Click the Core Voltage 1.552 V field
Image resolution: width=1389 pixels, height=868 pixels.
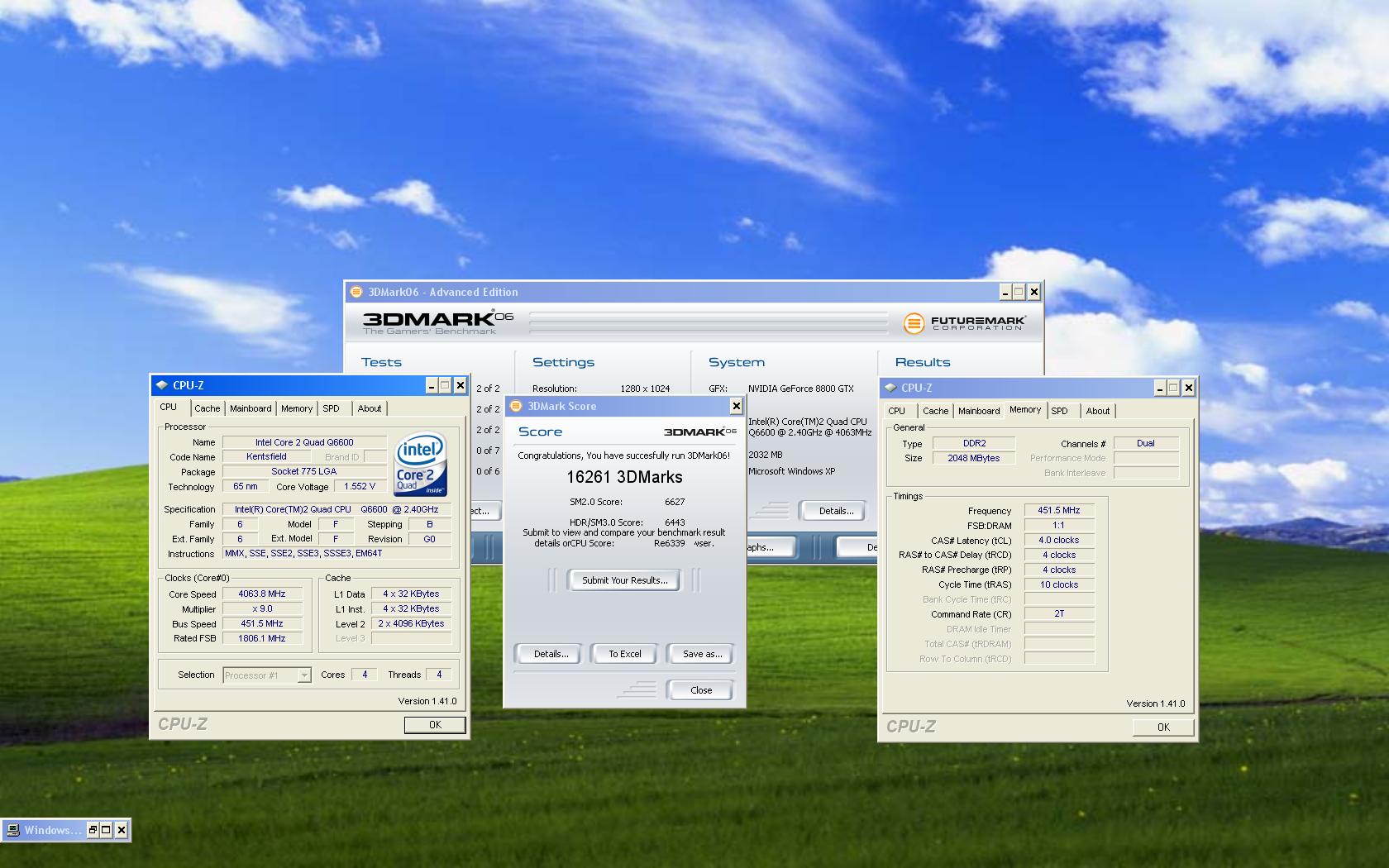click(360, 486)
